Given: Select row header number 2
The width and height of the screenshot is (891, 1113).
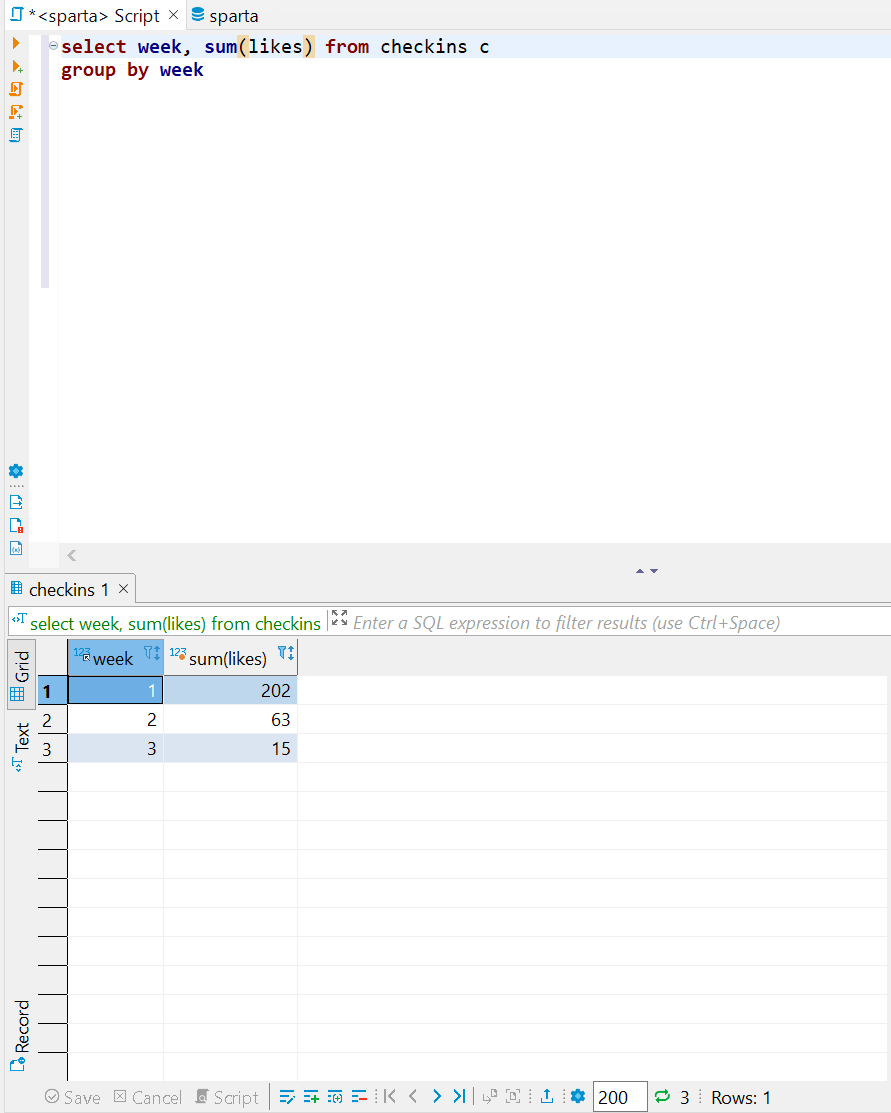Looking at the screenshot, I should (x=52, y=720).
